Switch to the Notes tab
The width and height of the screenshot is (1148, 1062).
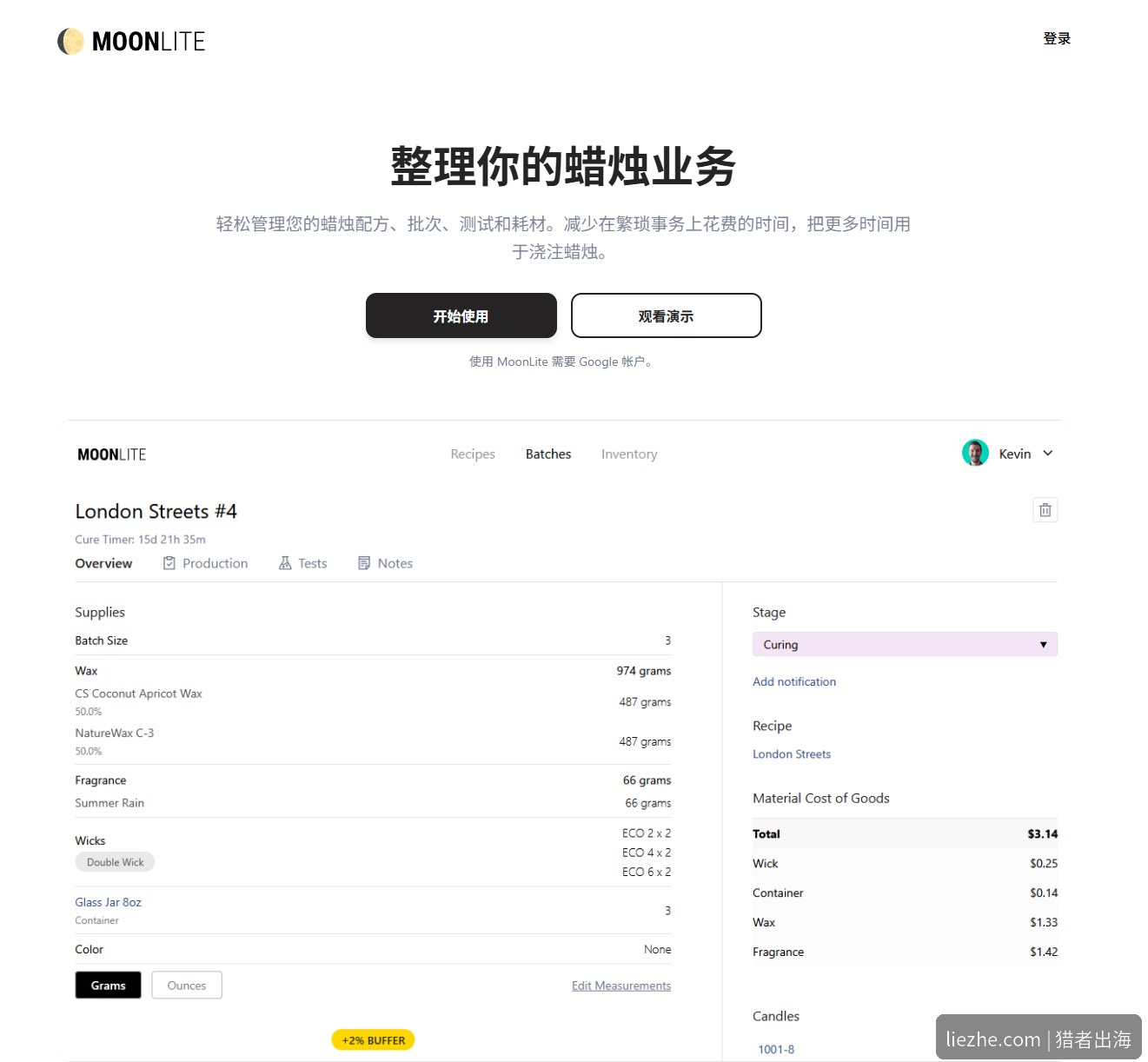click(385, 563)
